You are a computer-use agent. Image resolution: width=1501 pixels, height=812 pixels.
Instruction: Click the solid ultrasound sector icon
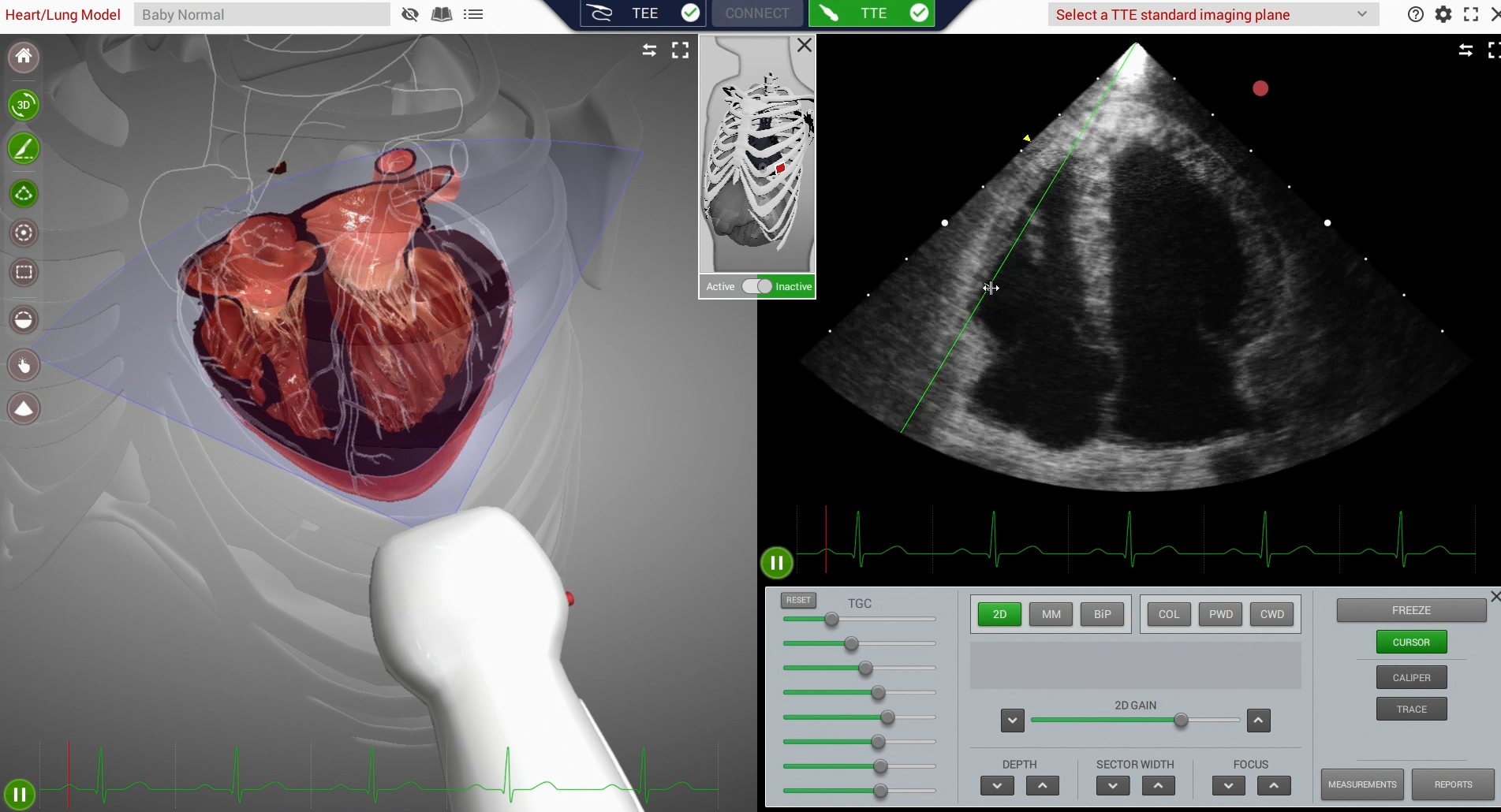point(24,408)
